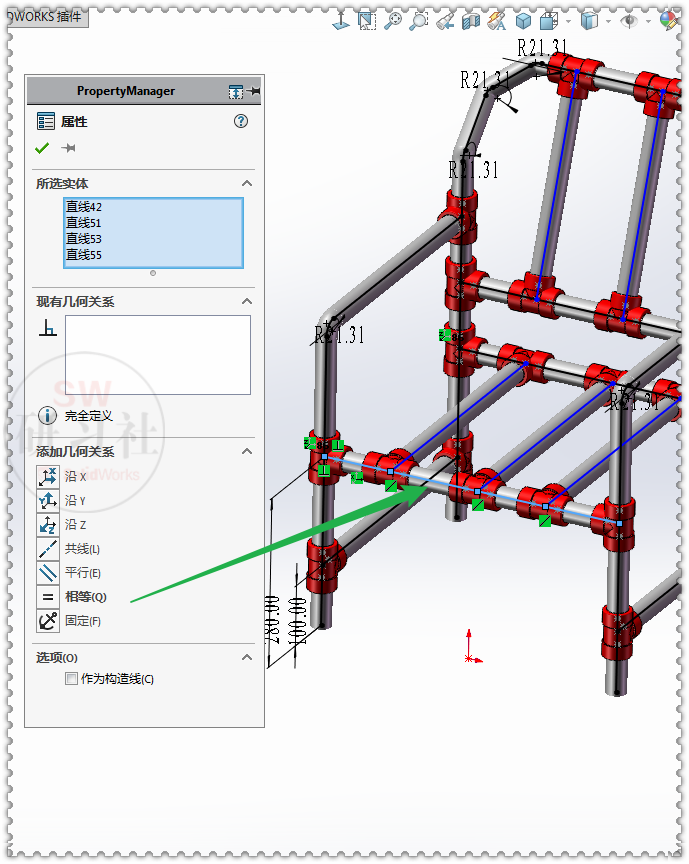This screenshot has height=864, width=689.
Task: Click the selection box resize handle dot
Action: [x=153, y=273]
